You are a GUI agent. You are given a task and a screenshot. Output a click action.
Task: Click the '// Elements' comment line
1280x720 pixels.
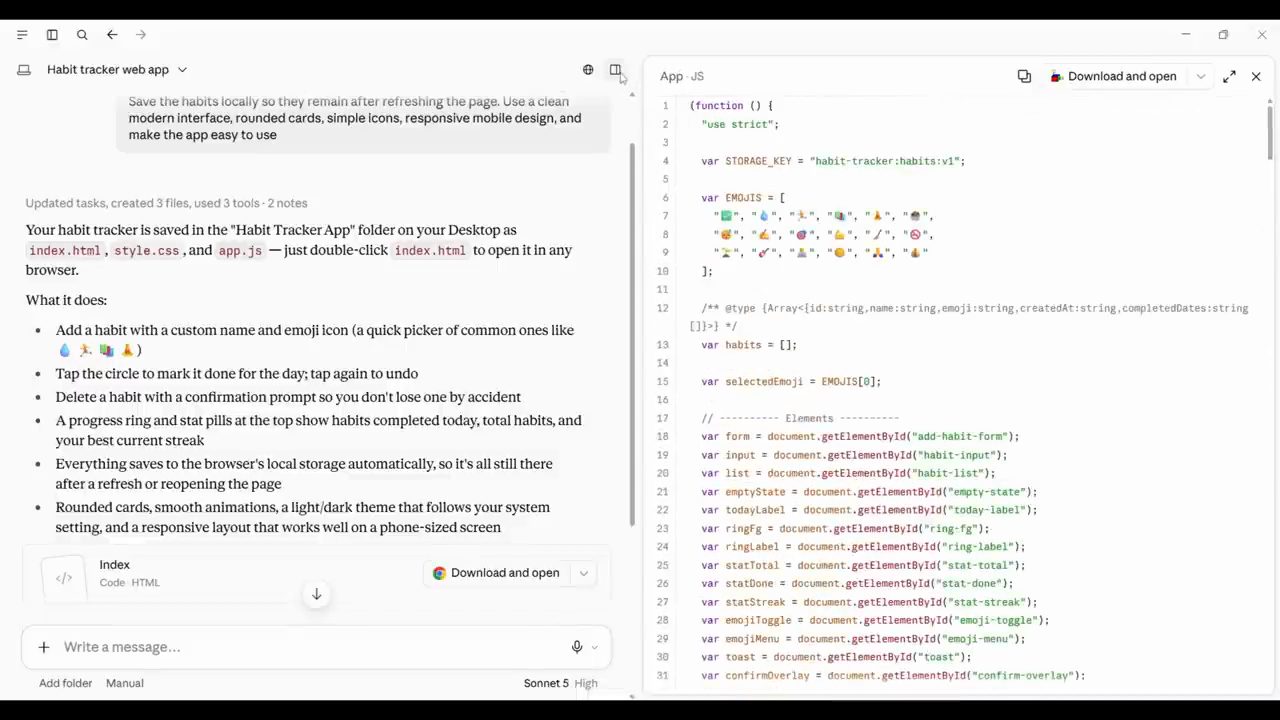[800, 418]
